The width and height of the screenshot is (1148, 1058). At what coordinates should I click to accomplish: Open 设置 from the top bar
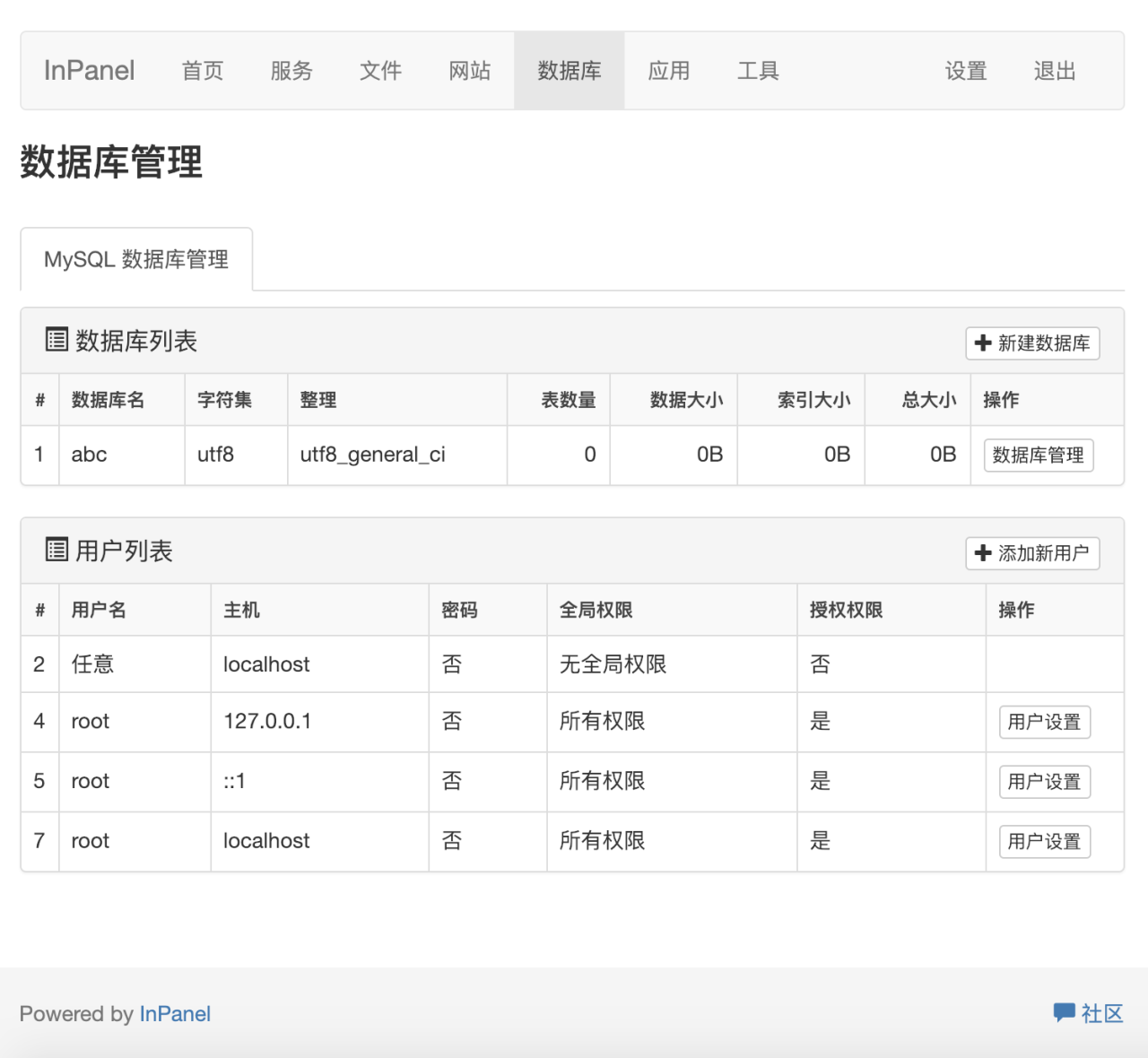pyautogui.click(x=965, y=70)
